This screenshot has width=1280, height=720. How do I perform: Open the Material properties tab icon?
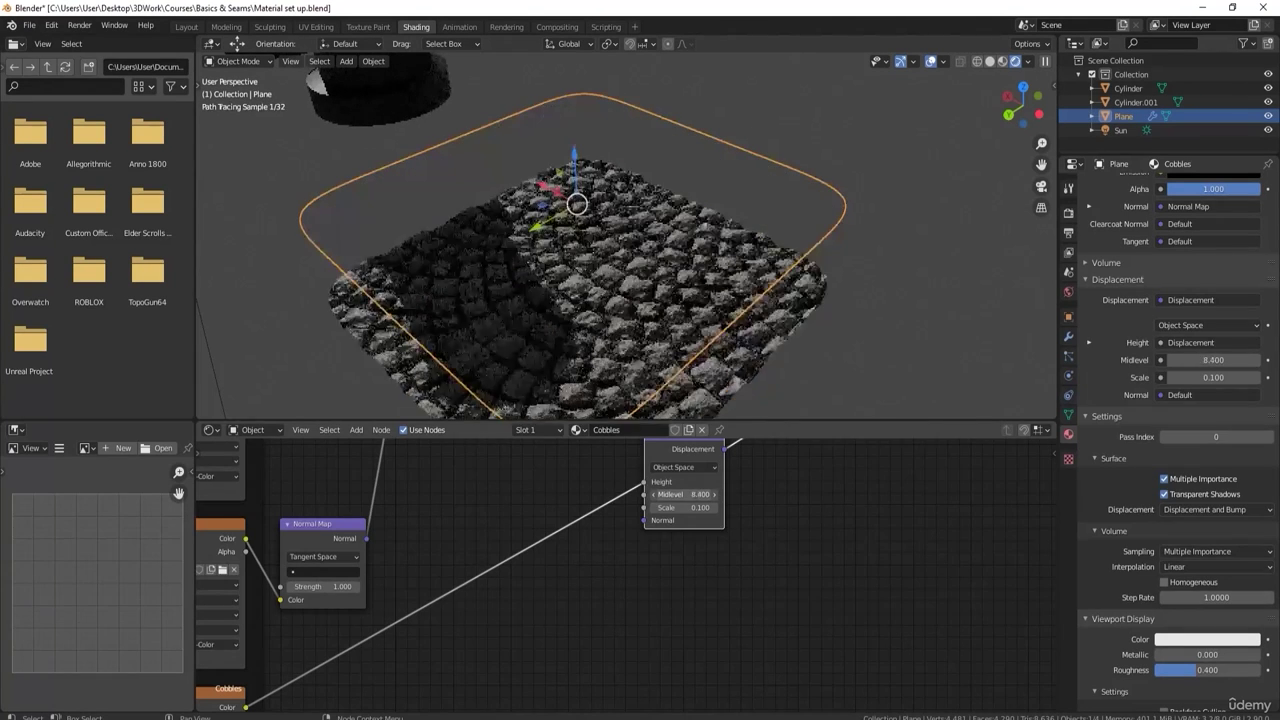point(1068,435)
